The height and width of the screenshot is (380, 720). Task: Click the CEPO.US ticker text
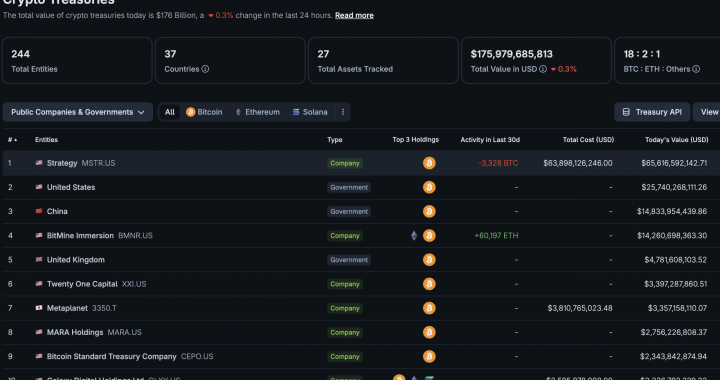tap(197, 357)
